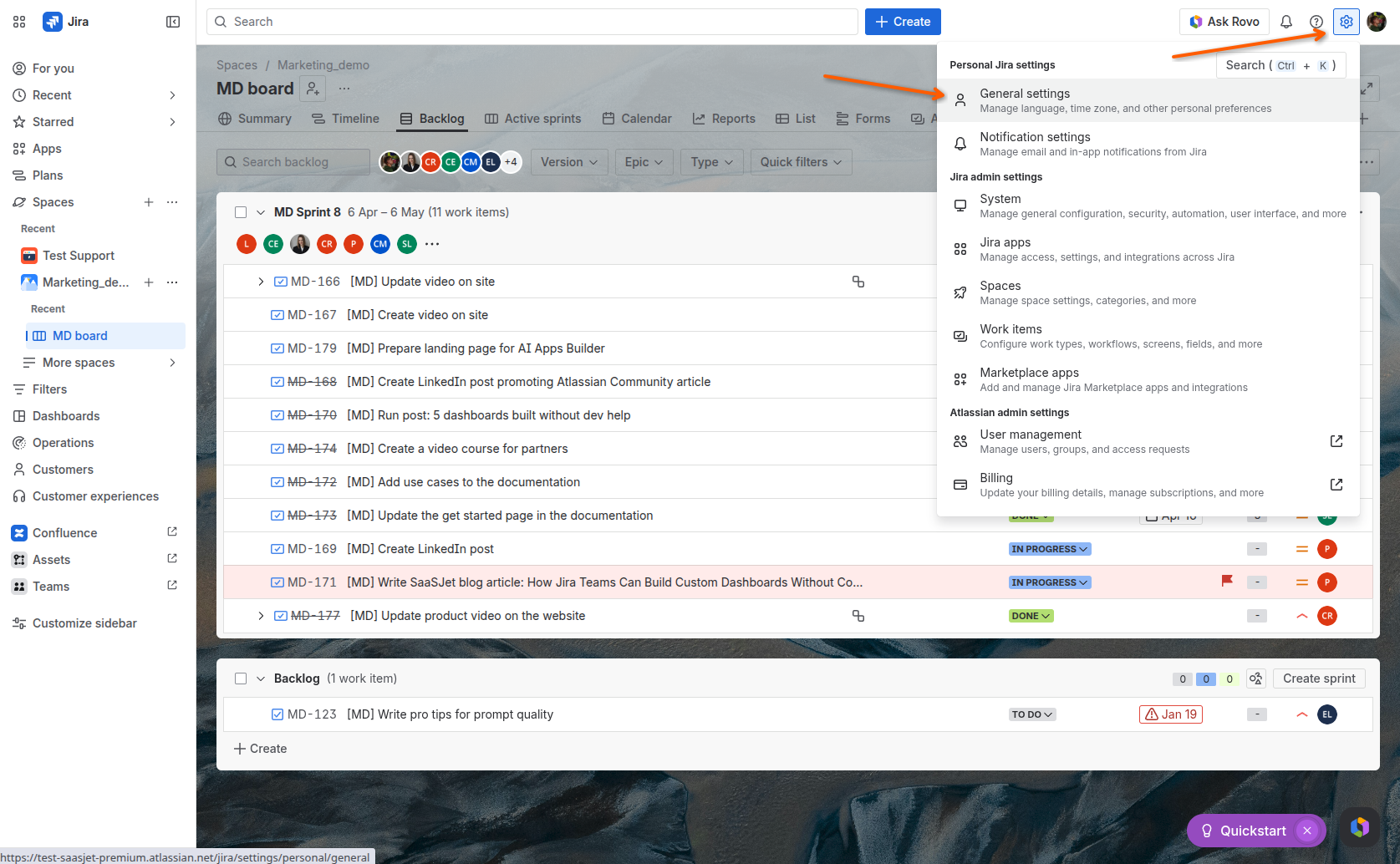The width and height of the screenshot is (1400, 864).
Task: Open System admin settings
Action: (1148, 206)
